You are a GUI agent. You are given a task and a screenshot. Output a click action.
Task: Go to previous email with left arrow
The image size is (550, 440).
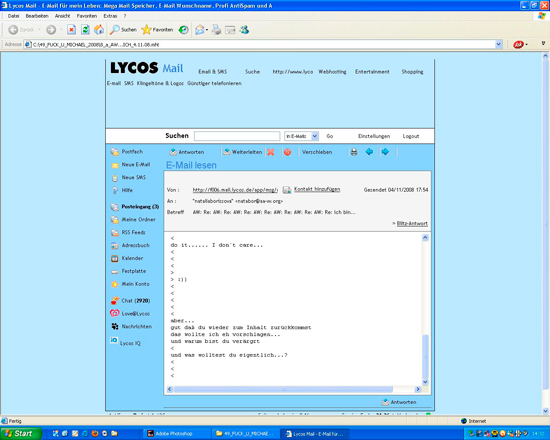click(x=369, y=152)
